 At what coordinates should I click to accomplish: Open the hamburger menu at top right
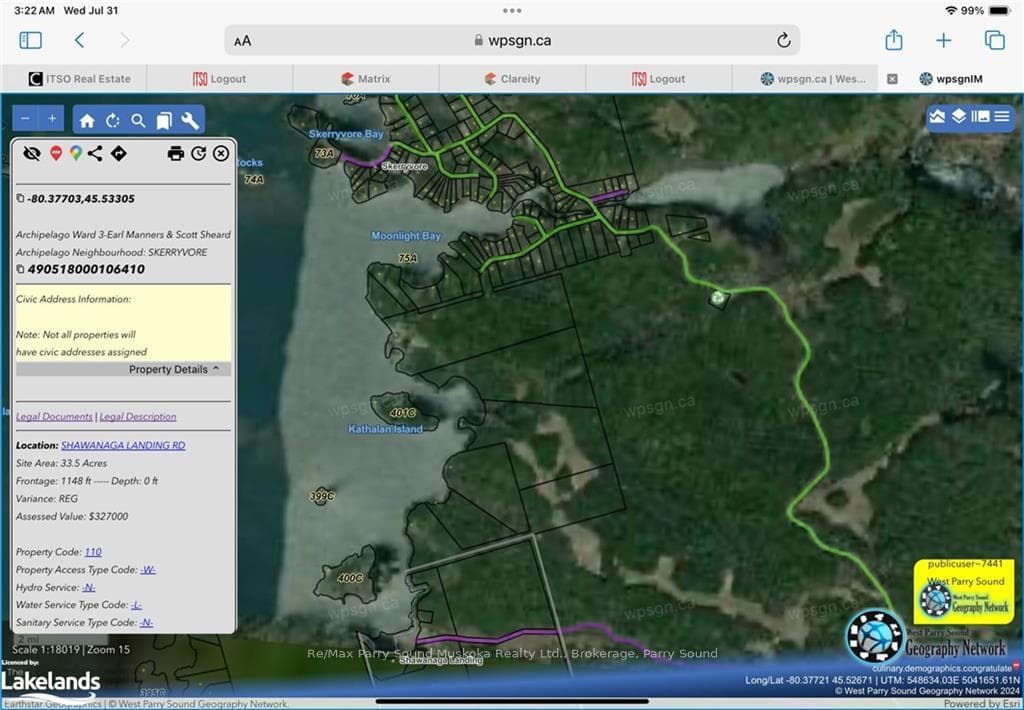pos(1002,116)
